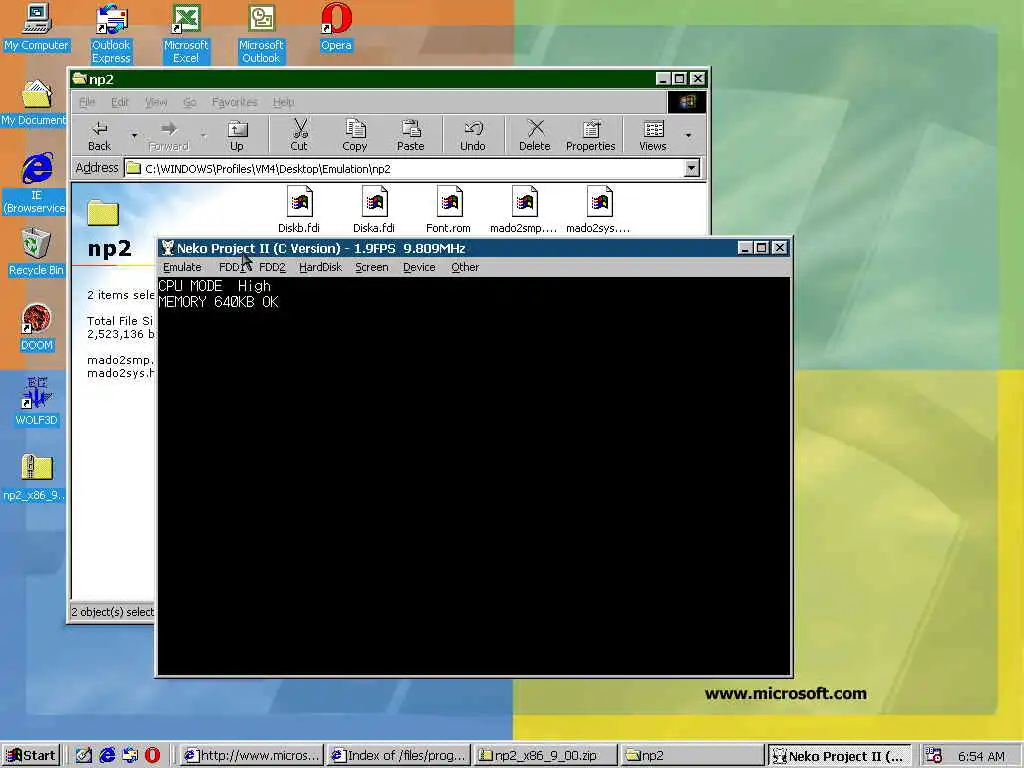Select the Diskb.fdi file
1024x768 pixels.
coord(299,210)
